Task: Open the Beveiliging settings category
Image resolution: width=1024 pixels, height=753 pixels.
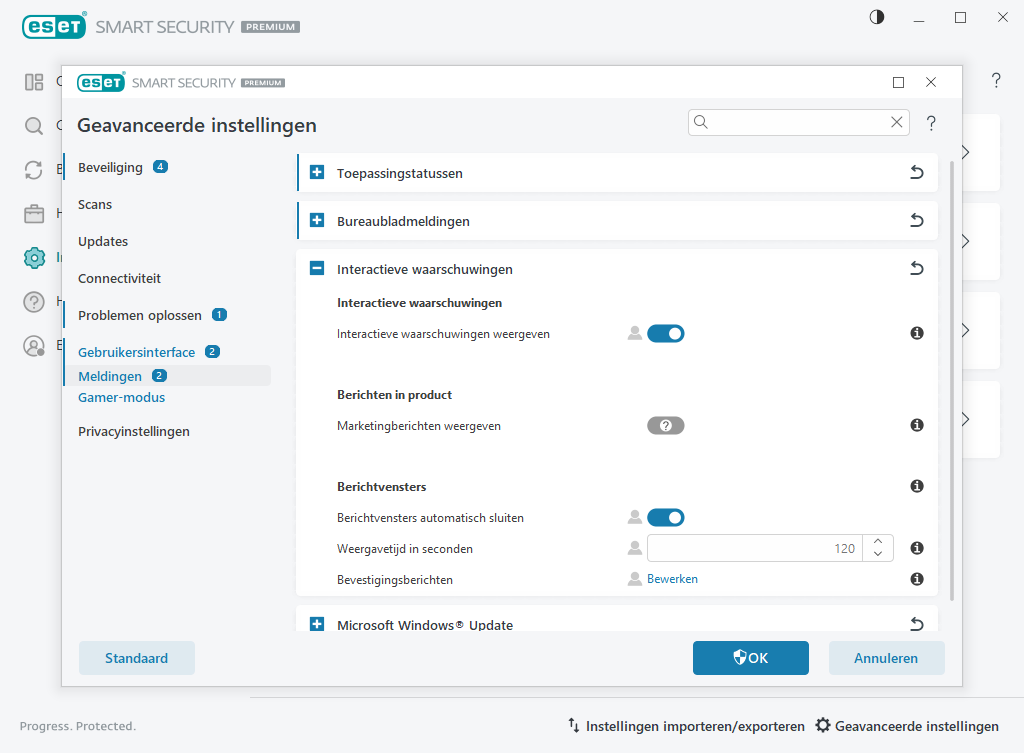Action: click(110, 167)
